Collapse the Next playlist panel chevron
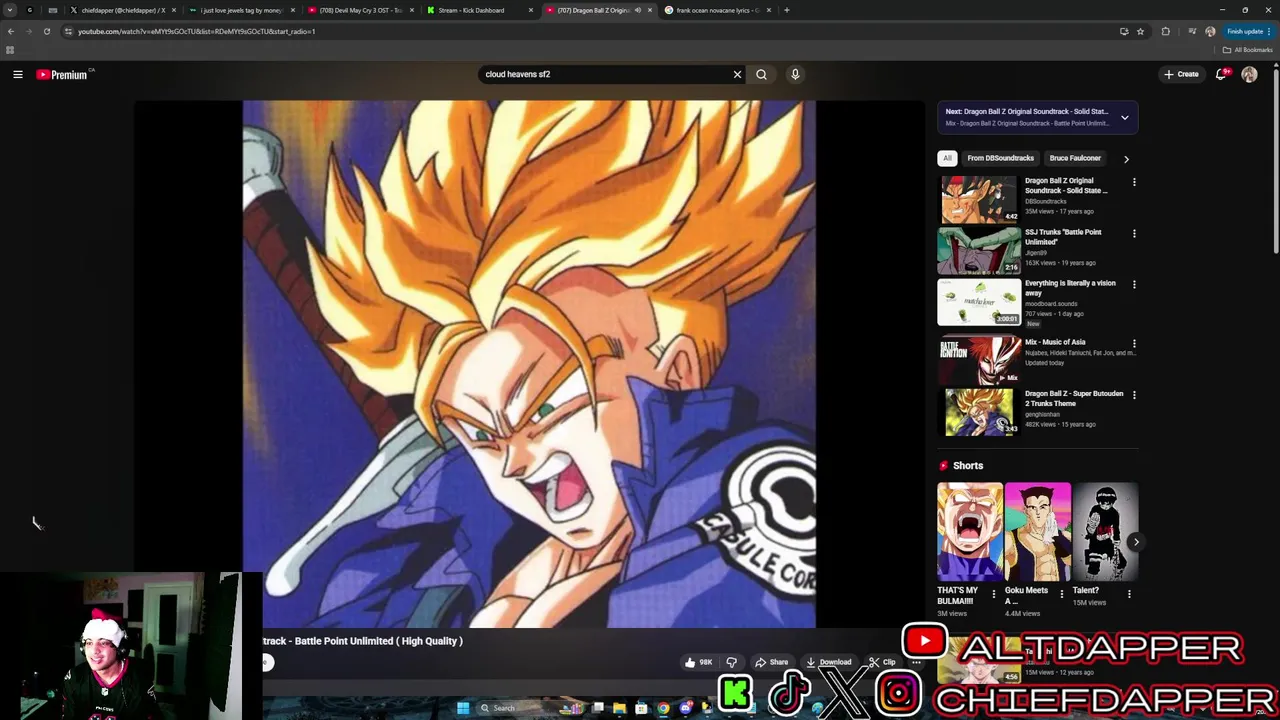 (1124, 117)
